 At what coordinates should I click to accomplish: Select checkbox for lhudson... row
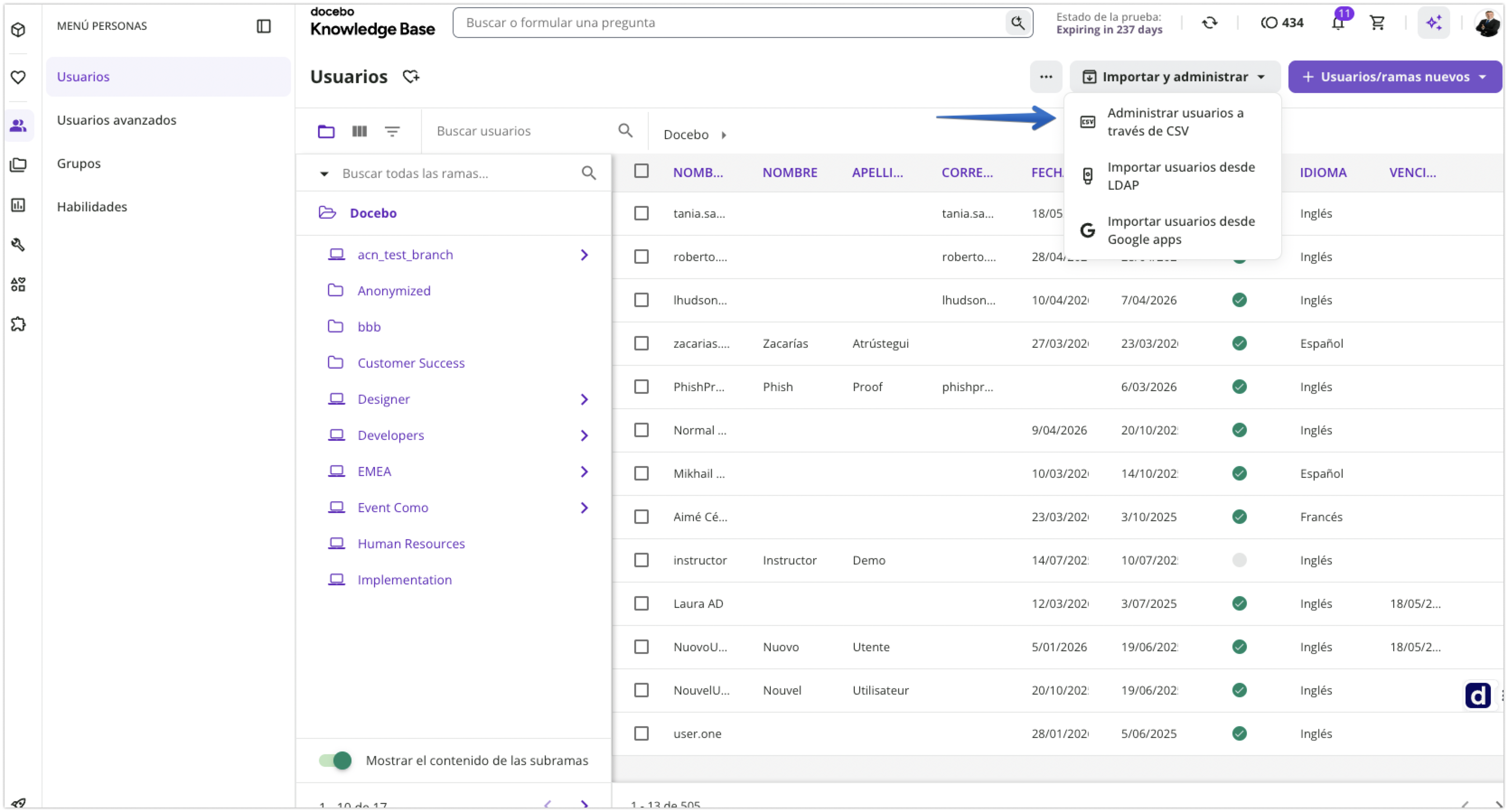[642, 299]
